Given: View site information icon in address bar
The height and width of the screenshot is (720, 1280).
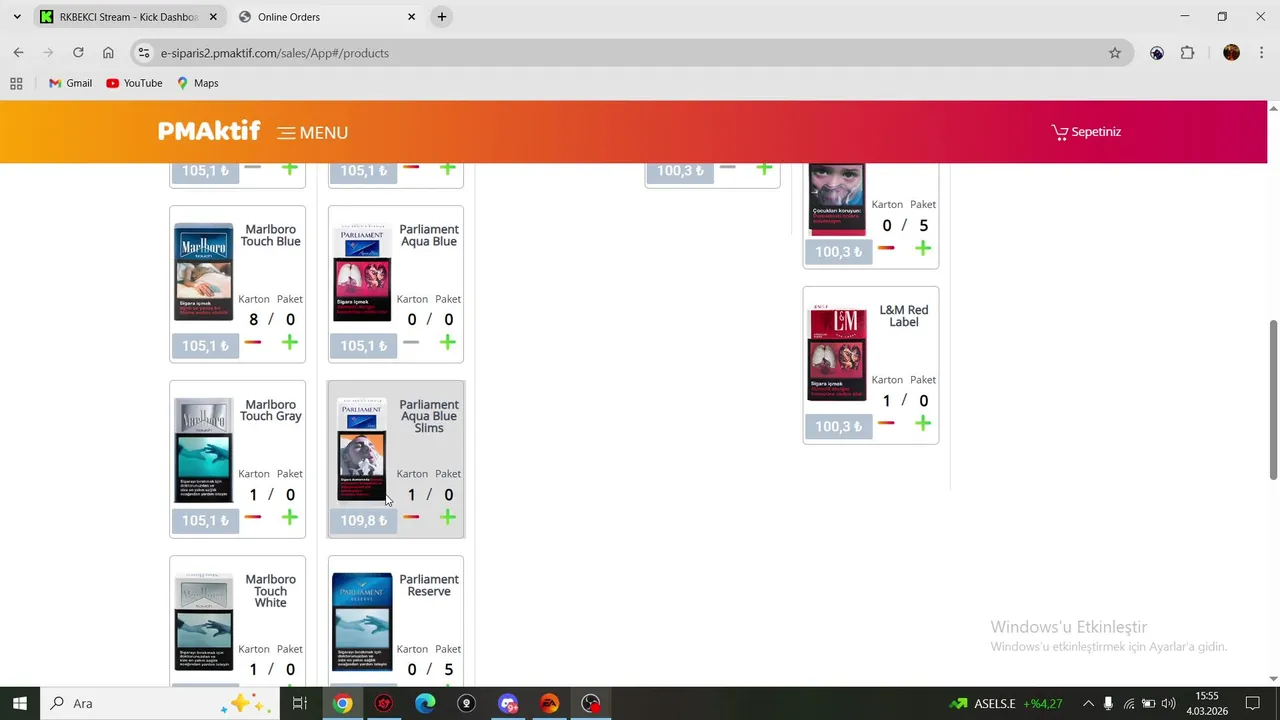Looking at the screenshot, I should (x=144, y=53).
